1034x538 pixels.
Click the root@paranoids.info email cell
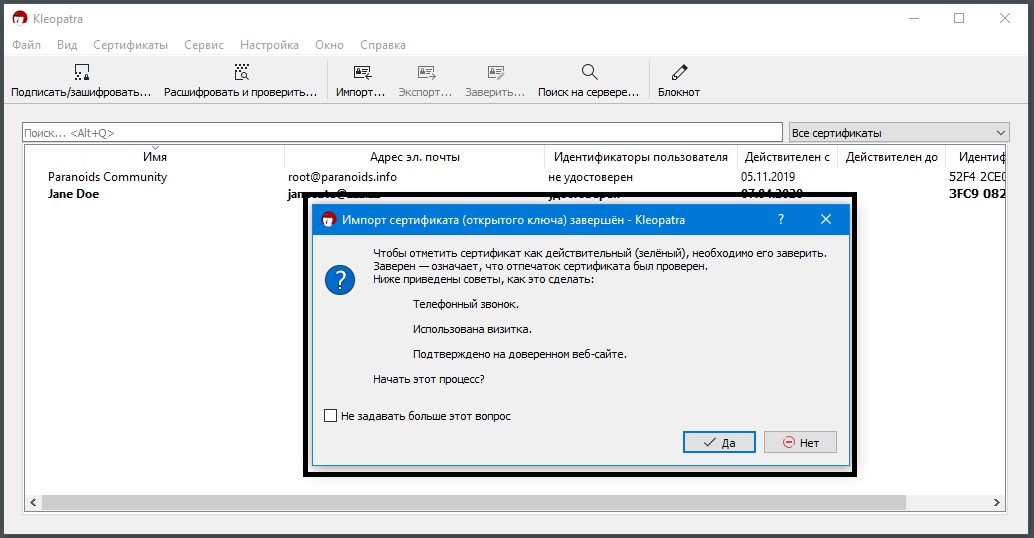(342, 177)
